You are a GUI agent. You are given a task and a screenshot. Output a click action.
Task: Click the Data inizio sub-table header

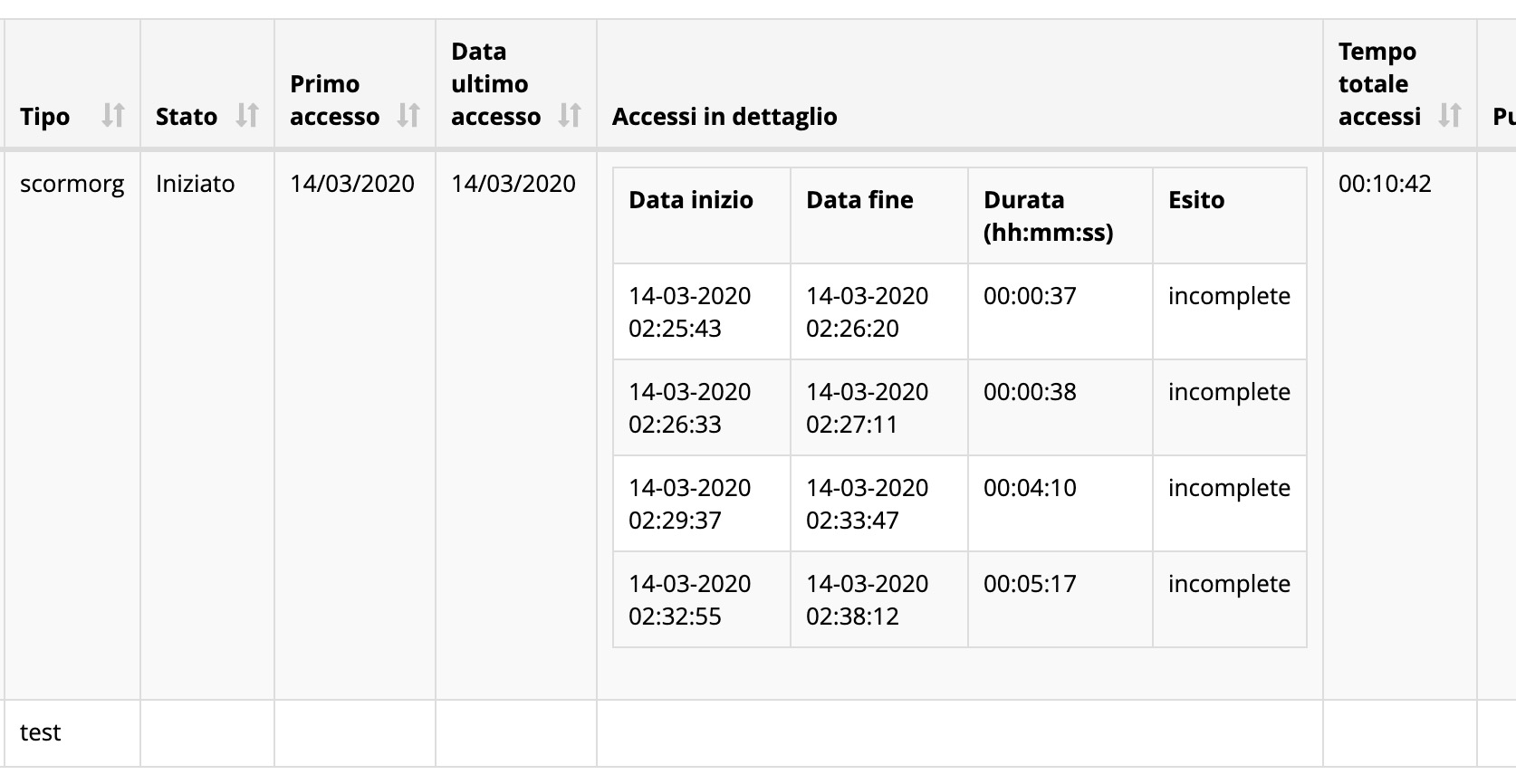point(691,200)
